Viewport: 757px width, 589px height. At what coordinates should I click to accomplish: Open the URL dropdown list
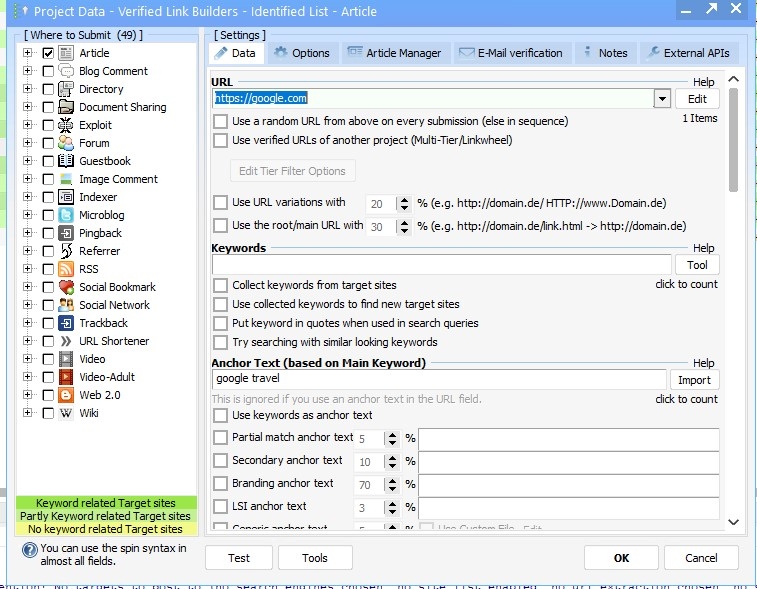(x=661, y=99)
